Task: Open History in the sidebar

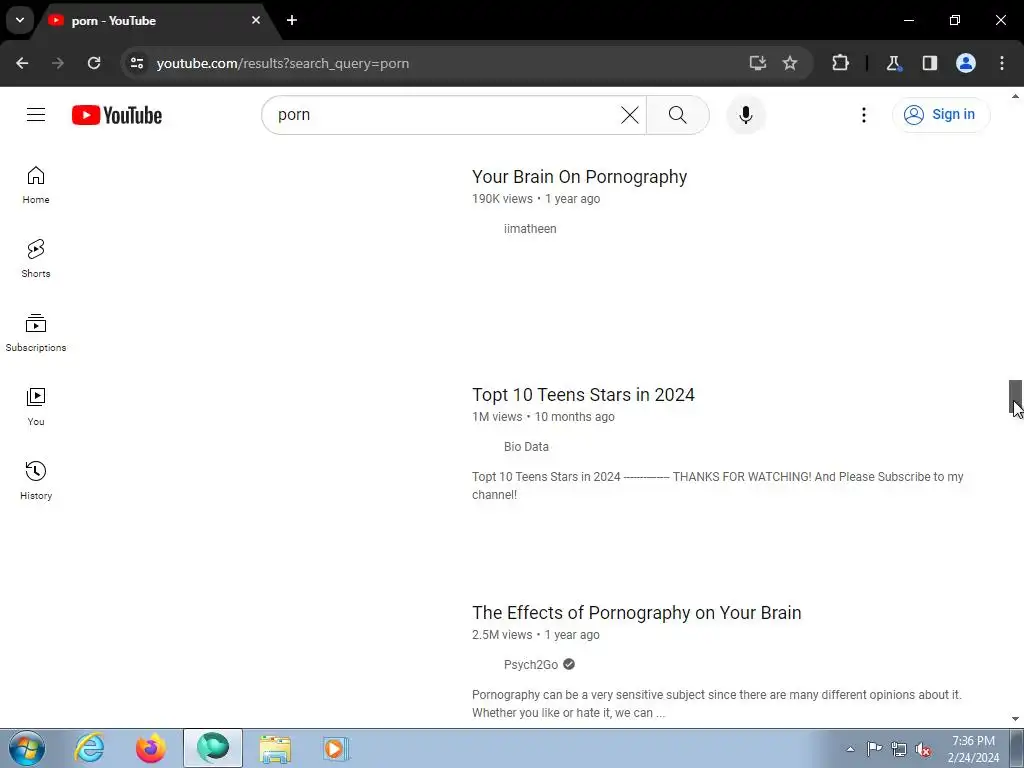Action: (x=36, y=481)
